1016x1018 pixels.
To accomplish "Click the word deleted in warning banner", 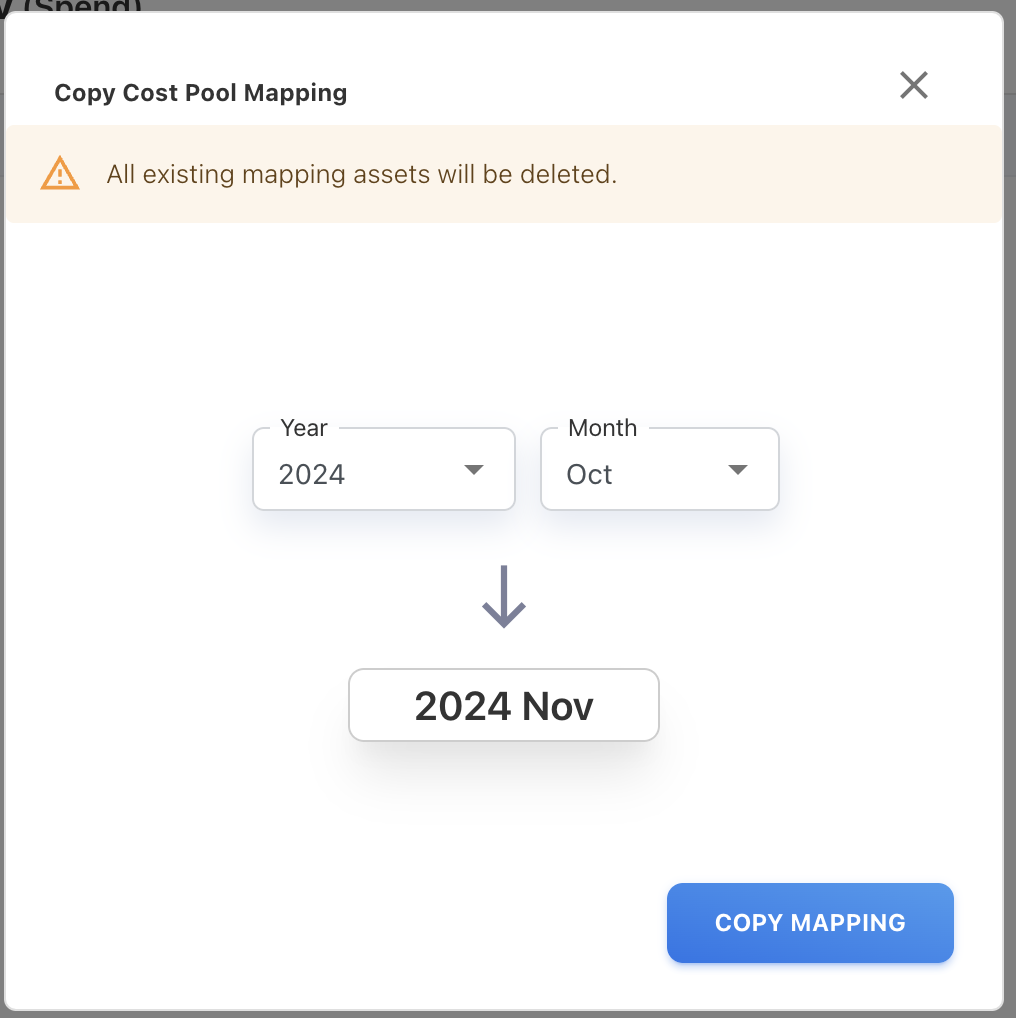I will [573, 174].
